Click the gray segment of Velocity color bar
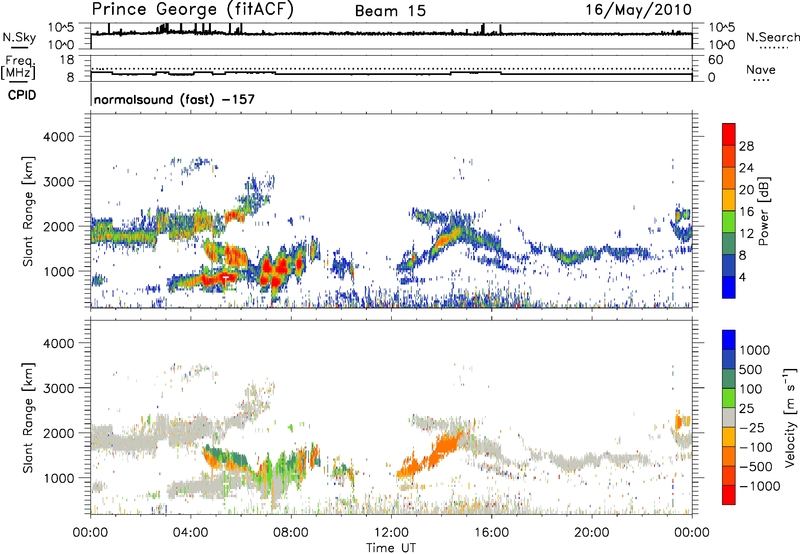 tap(729, 417)
